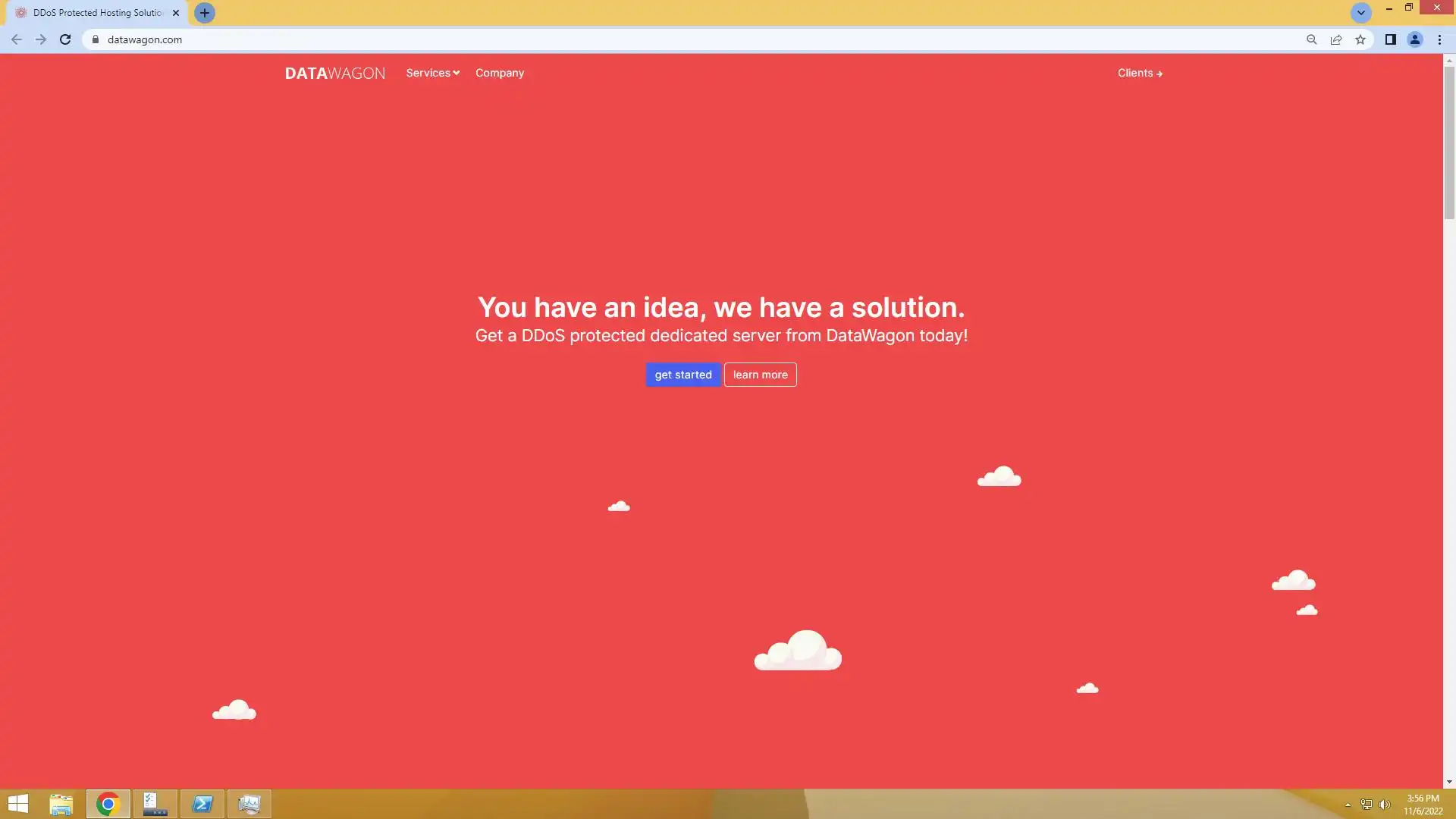This screenshot has height=819, width=1456.
Task: Reload the datawagon.com page
Action: click(x=65, y=39)
